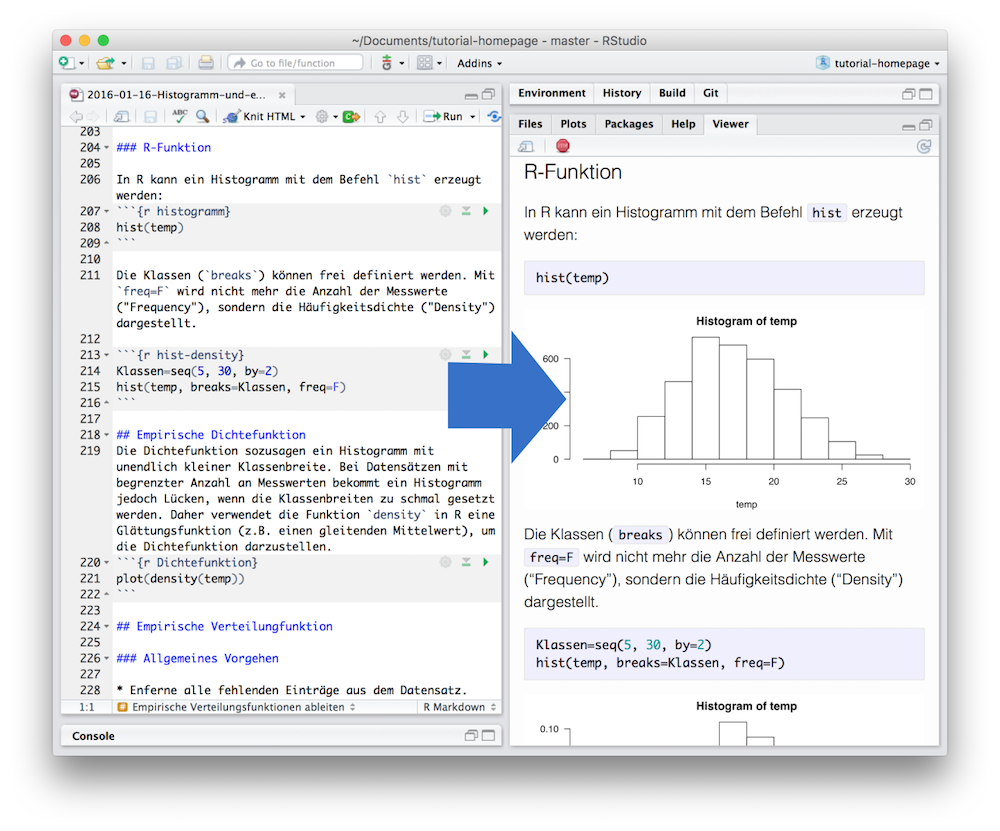Switch to the Environment tab

point(552,93)
